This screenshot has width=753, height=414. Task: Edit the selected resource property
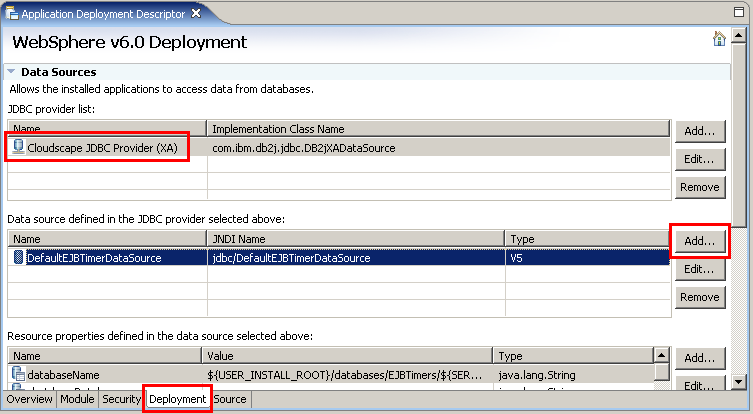tap(700, 385)
